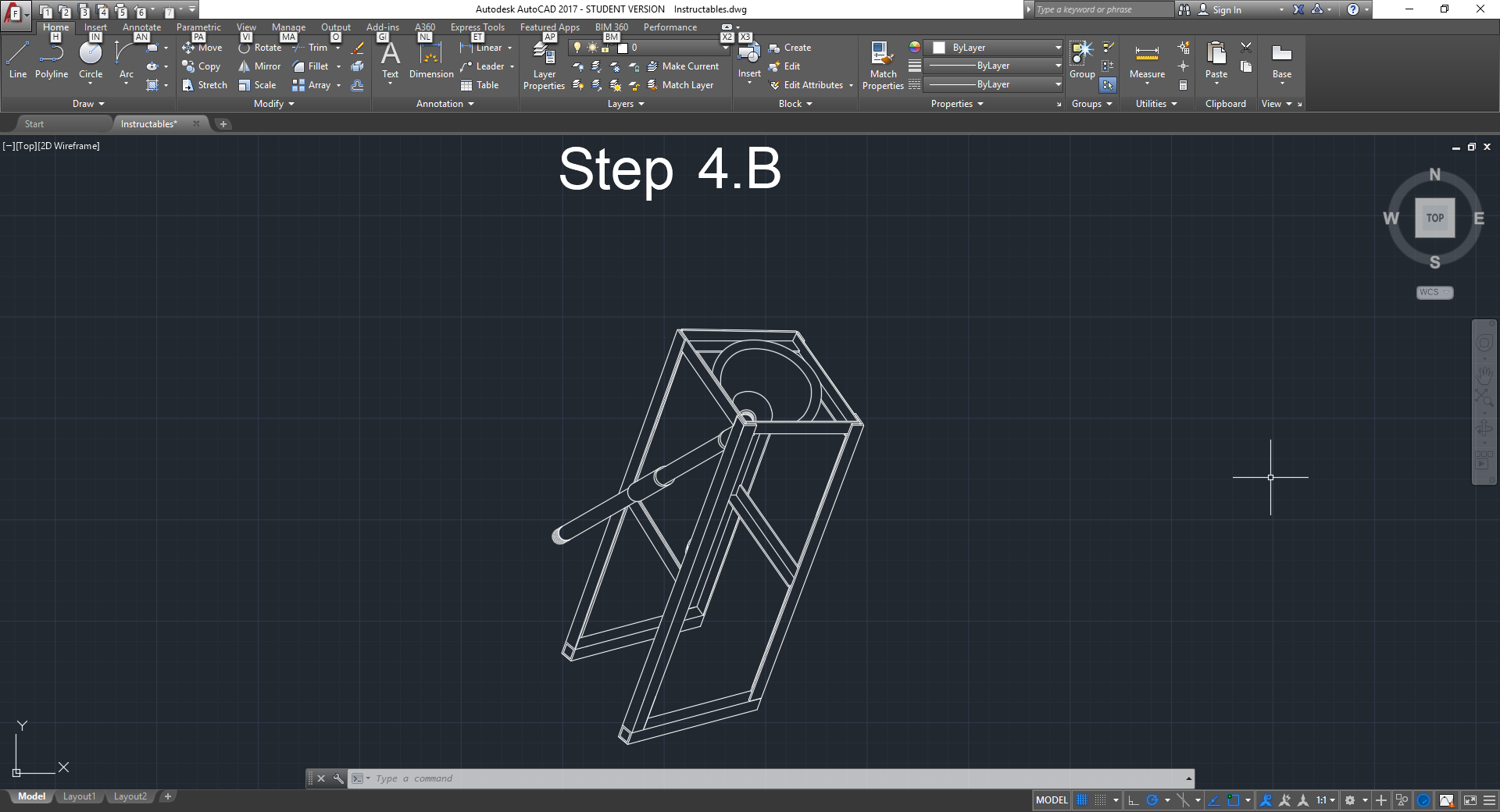The height and width of the screenshot is (812, 1500).
Task: Toggle hardware acceleration in status bar
Action: click(x=1423, y=800)
